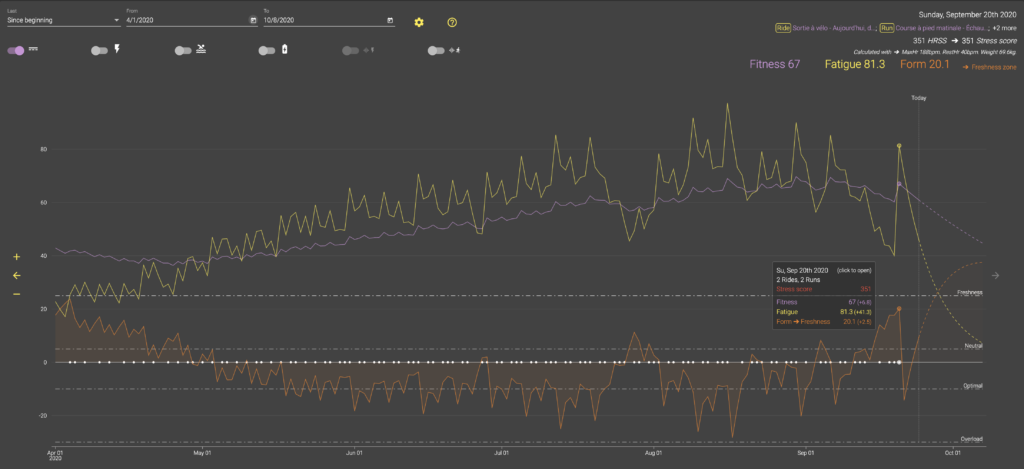
Task: Click the From date calendar icon
Action: tap(253, 20)
